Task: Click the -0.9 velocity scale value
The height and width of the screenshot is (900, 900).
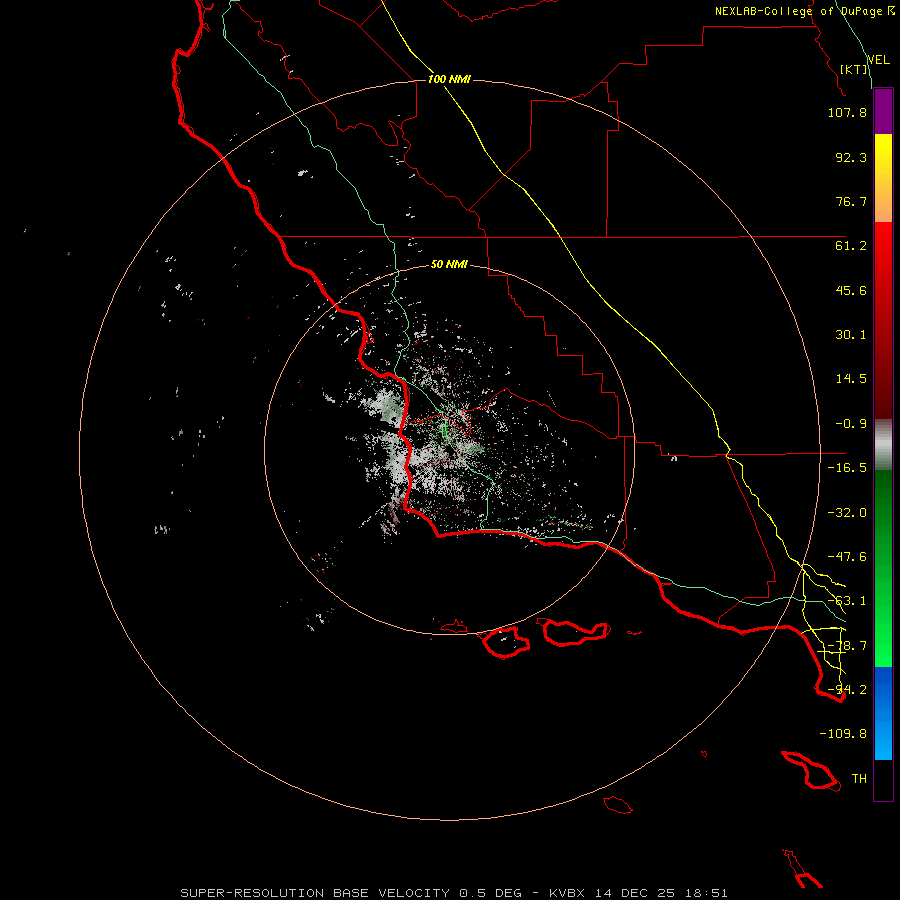Action: tap(851, 424)
